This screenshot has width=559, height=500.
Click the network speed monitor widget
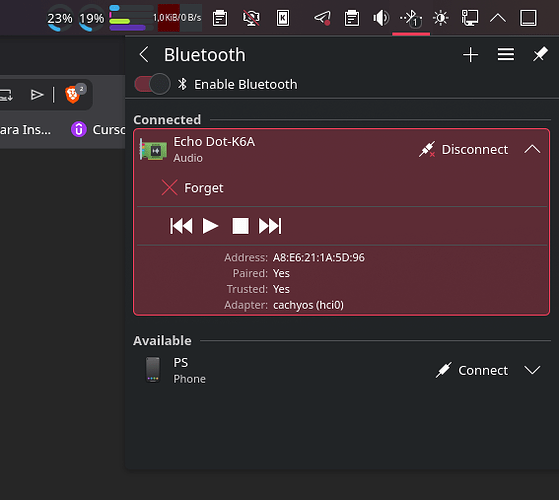180,18
